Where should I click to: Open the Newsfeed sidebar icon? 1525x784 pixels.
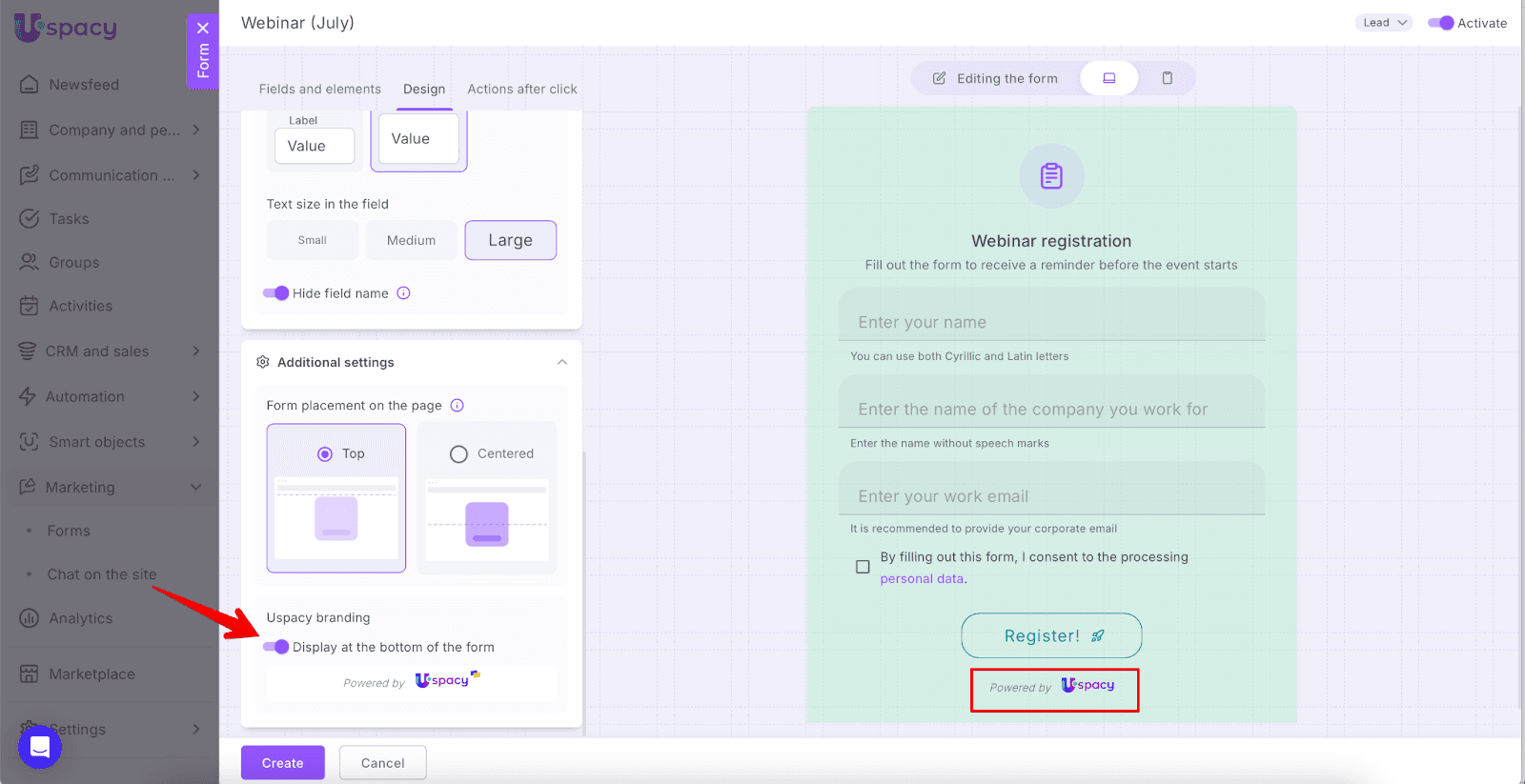(30, 85)
